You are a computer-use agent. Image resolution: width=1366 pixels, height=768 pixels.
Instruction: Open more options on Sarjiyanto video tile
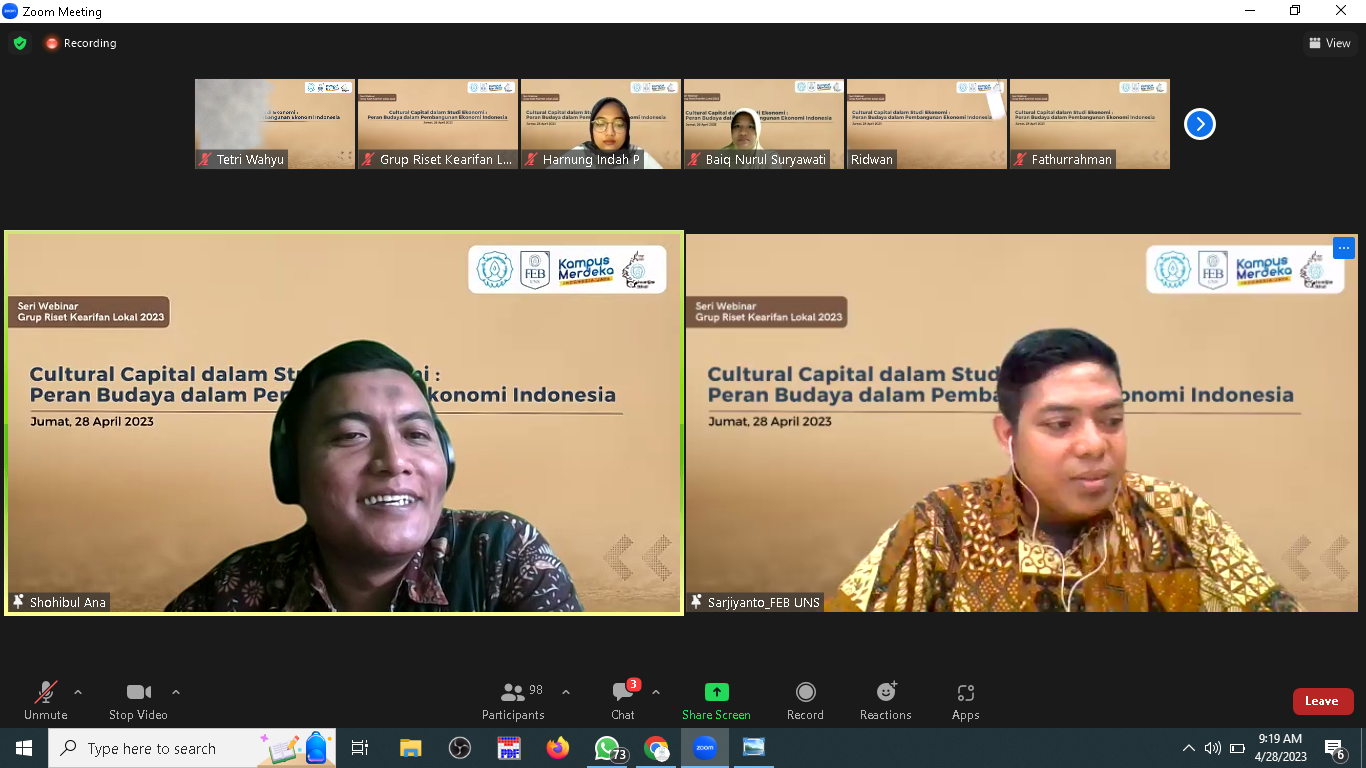click(x=1343, y=248)
